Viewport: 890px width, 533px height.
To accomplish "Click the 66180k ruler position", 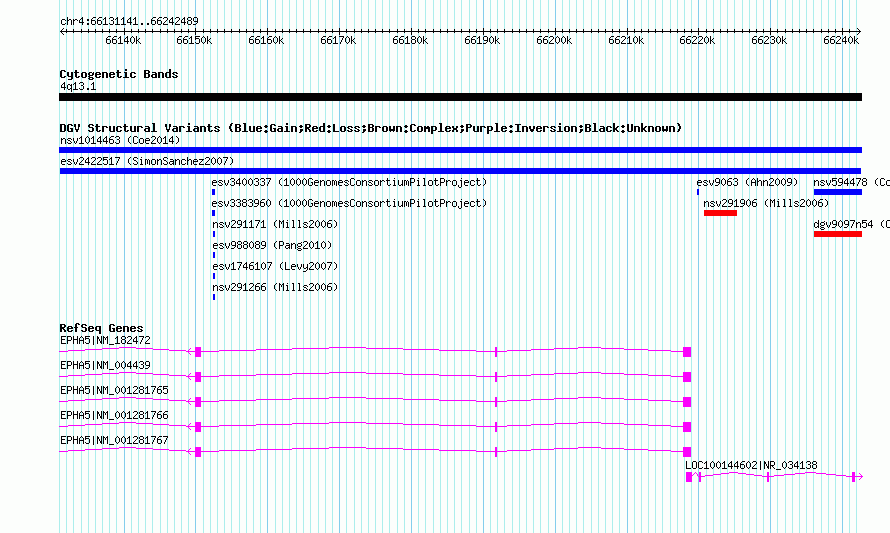I will (x=410, y=40).
